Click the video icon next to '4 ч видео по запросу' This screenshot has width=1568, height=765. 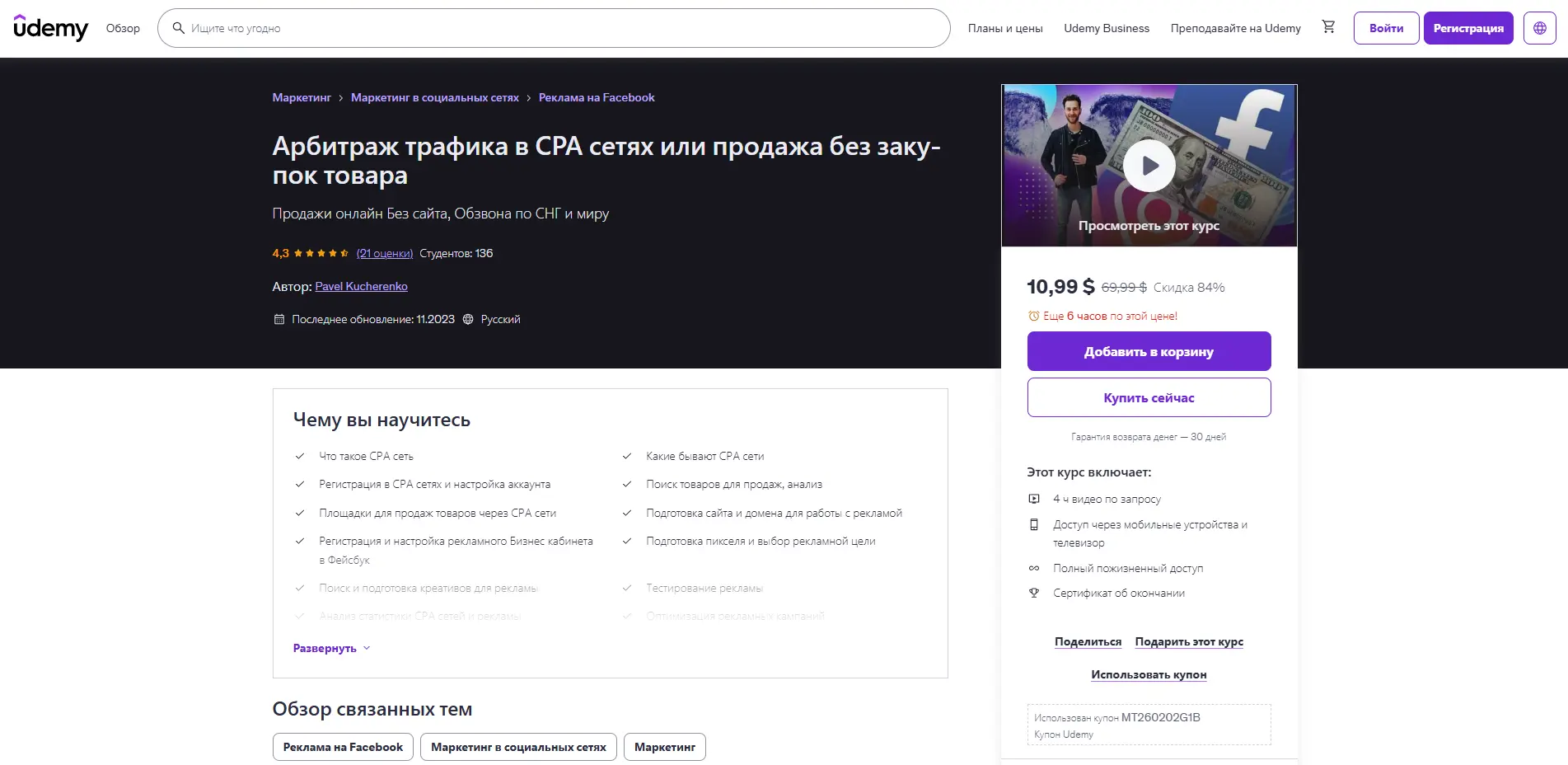tap(1034, 499)
